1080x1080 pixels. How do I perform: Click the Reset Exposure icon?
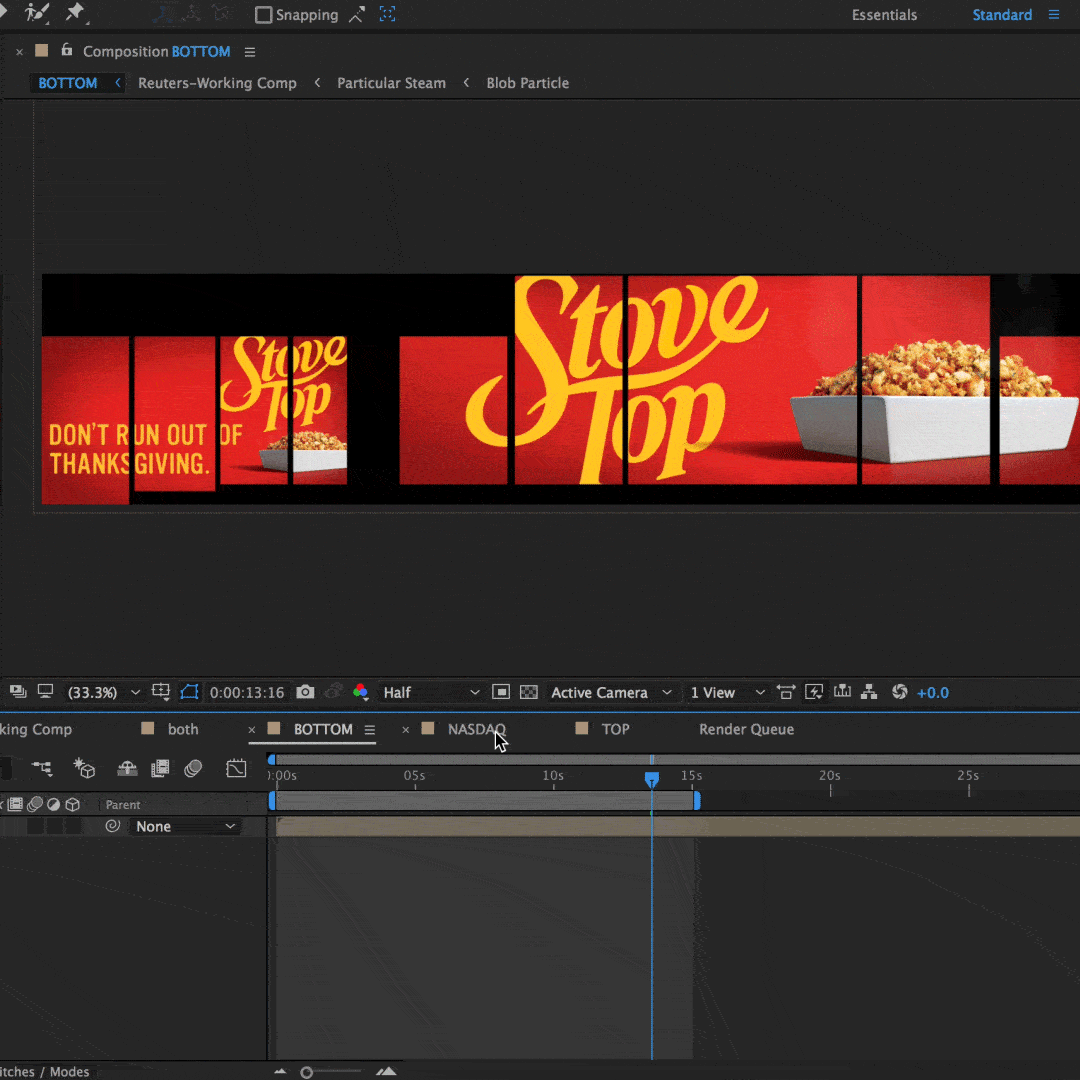point(900,692)
